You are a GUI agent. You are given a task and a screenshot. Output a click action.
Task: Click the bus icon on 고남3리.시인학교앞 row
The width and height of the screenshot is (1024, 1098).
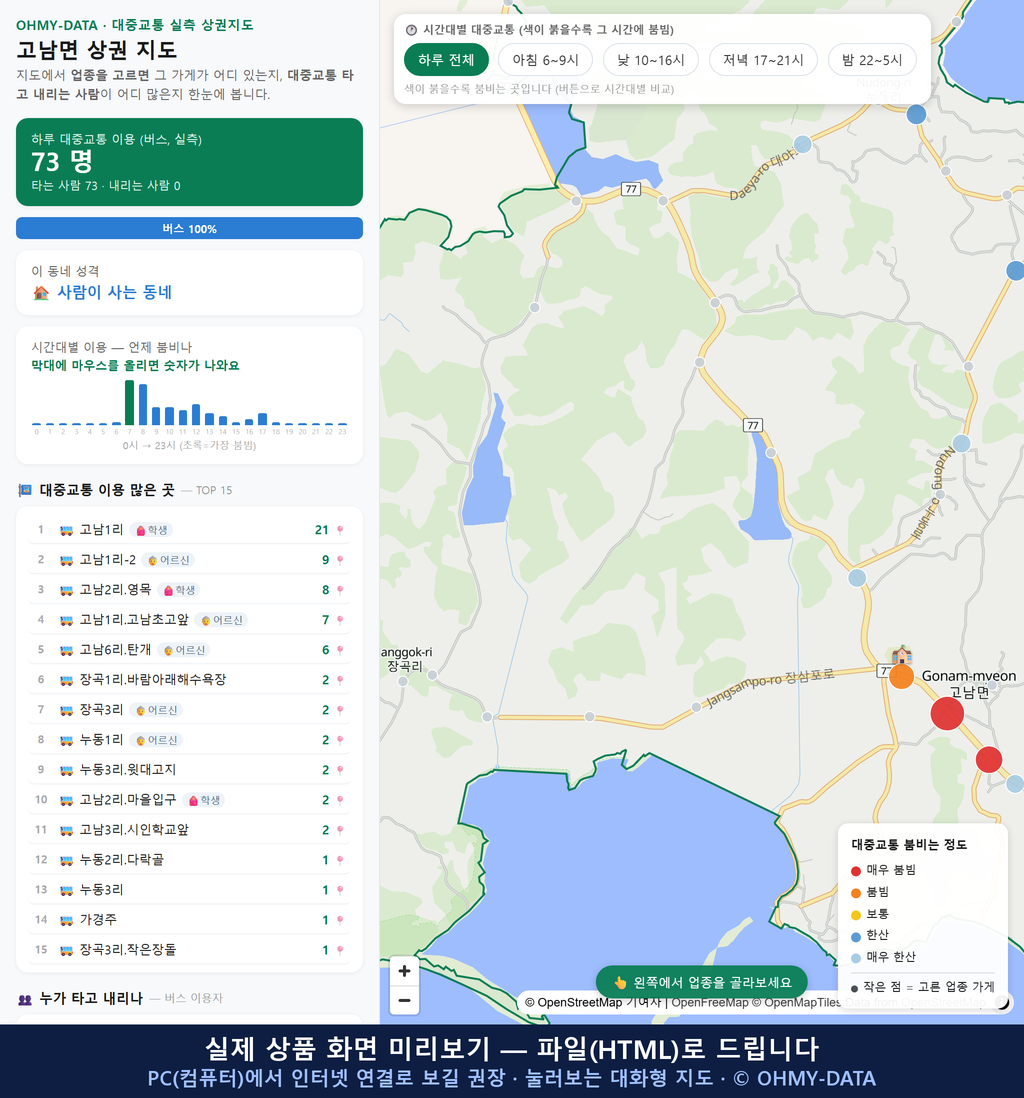(67, 830)
